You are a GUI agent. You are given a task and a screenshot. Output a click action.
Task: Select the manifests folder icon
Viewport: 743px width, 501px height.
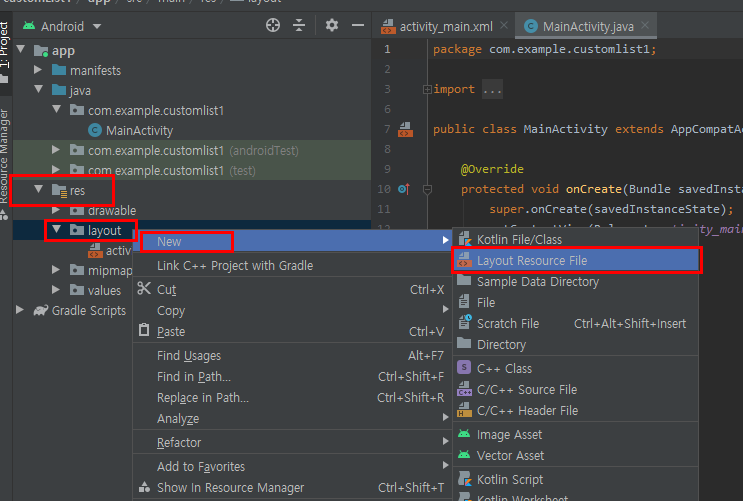(59, 70)
